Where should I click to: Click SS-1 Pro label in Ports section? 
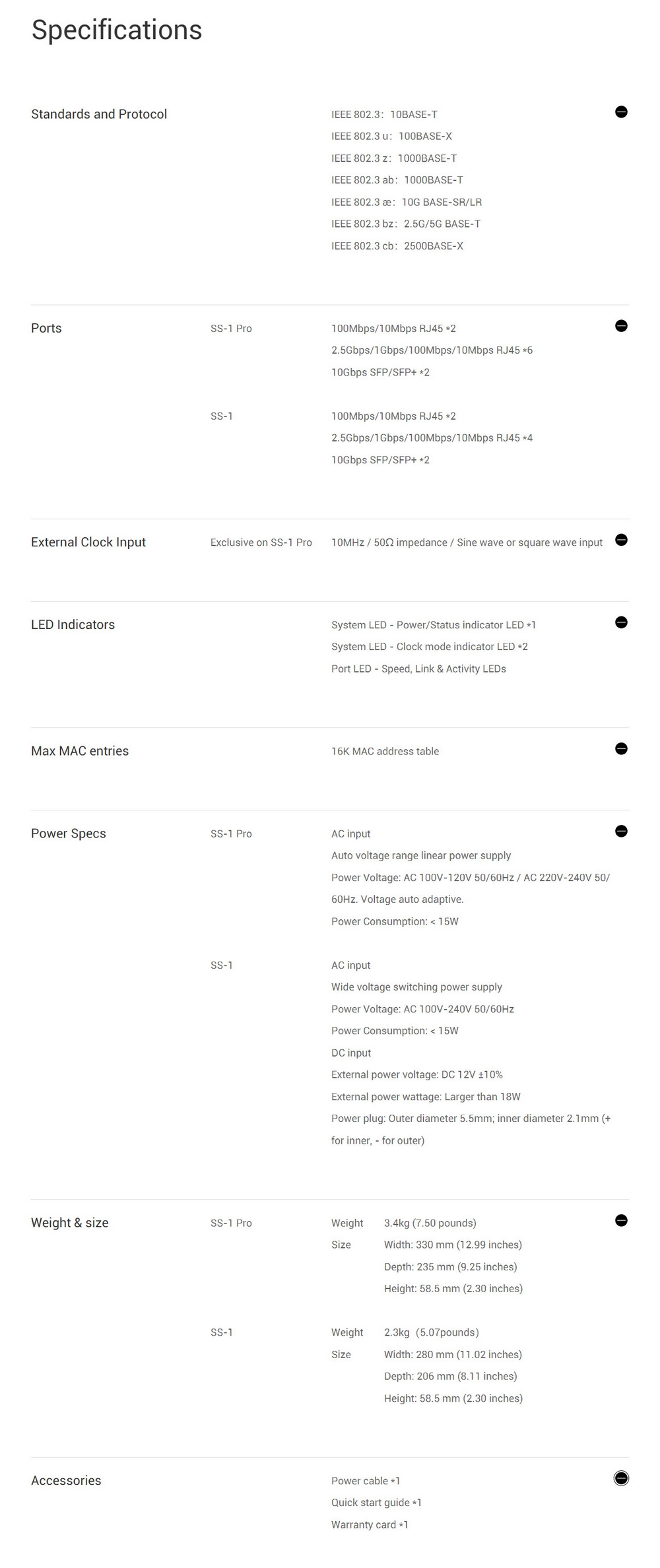point(231,329)
